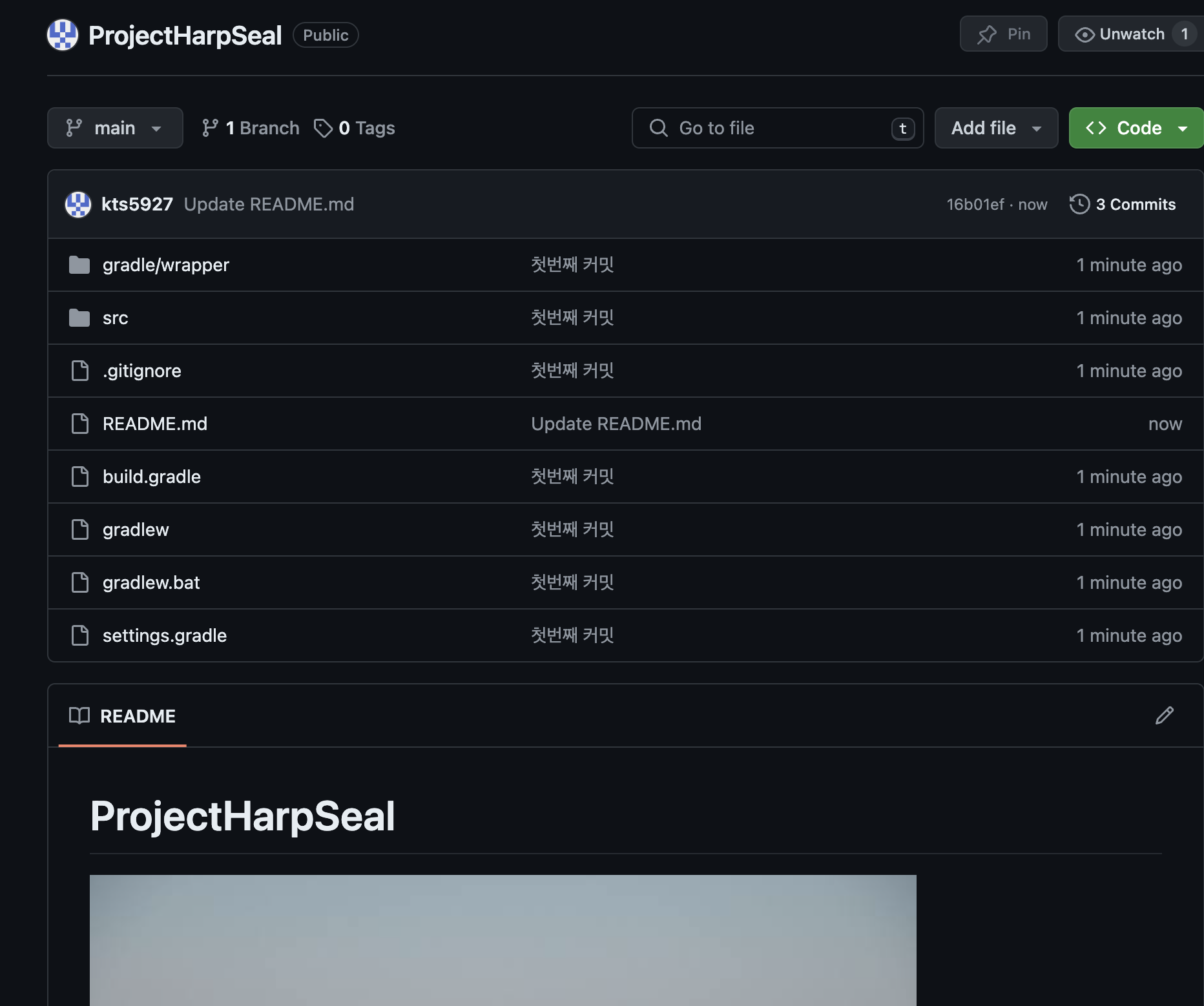Click the gradle/wrapper folder icon
This screenshot has width=1204, height=1006.
pyautogui.click(x=79, y=265)
